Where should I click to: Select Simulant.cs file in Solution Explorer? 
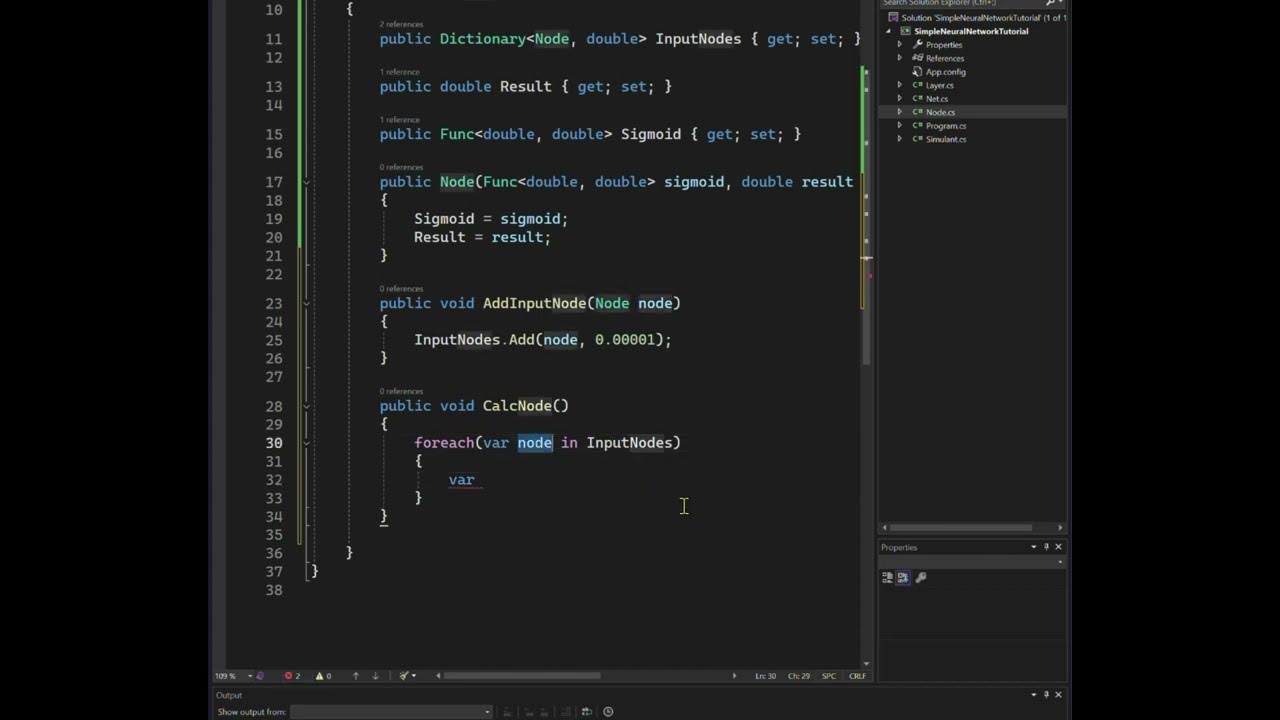click(x=945, y=139)
